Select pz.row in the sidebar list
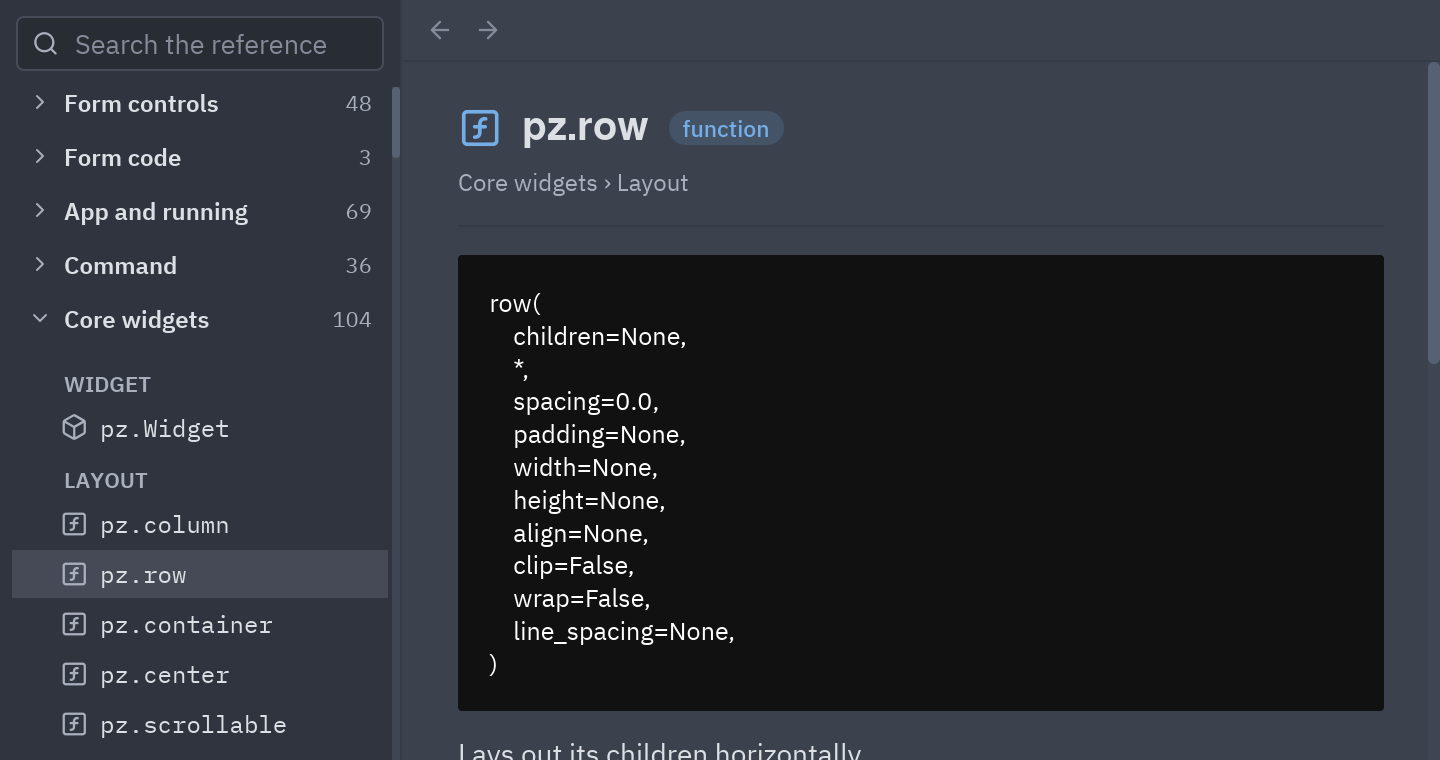Image resolution: width=1440 pixels, height=760 pixels. [x=200, y=574]
